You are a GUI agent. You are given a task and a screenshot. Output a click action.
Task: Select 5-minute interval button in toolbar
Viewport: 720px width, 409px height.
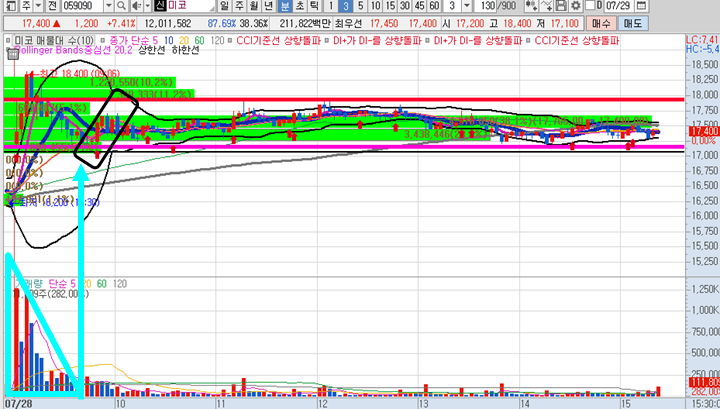pyautogui.click(x=360, y=6)
